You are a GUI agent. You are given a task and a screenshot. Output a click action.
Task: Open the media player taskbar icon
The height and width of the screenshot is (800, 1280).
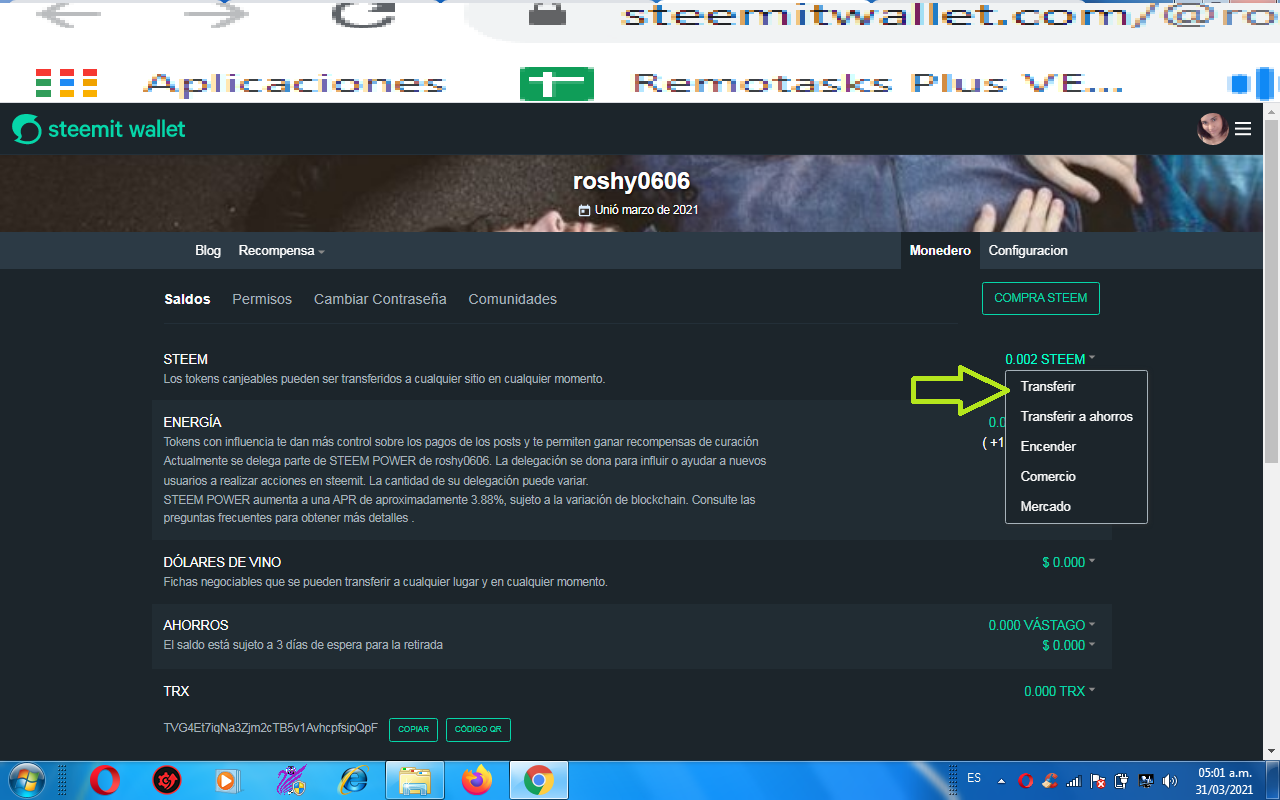pos(228,780)
